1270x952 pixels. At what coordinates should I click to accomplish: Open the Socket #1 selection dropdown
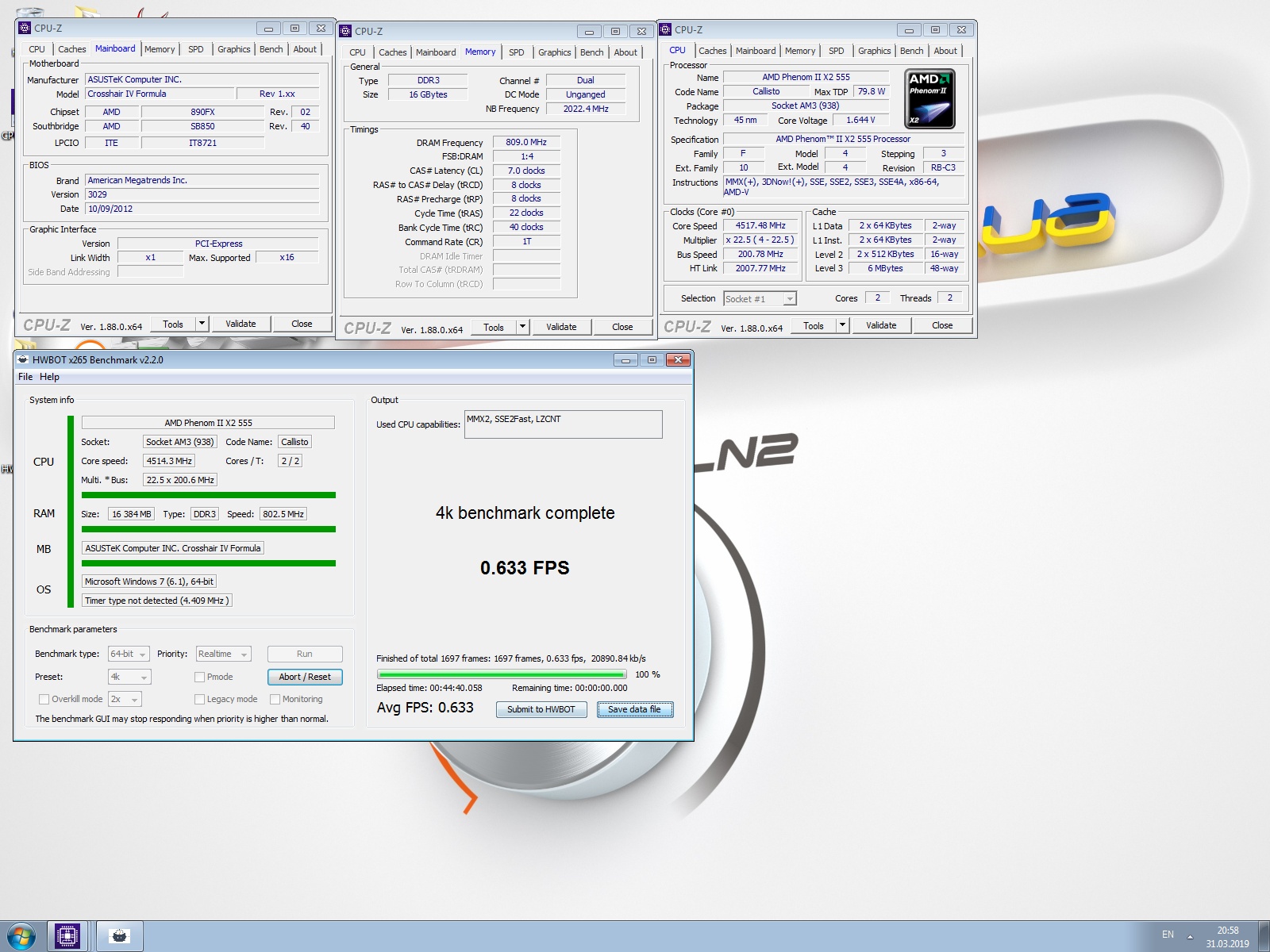click(760, 298)
